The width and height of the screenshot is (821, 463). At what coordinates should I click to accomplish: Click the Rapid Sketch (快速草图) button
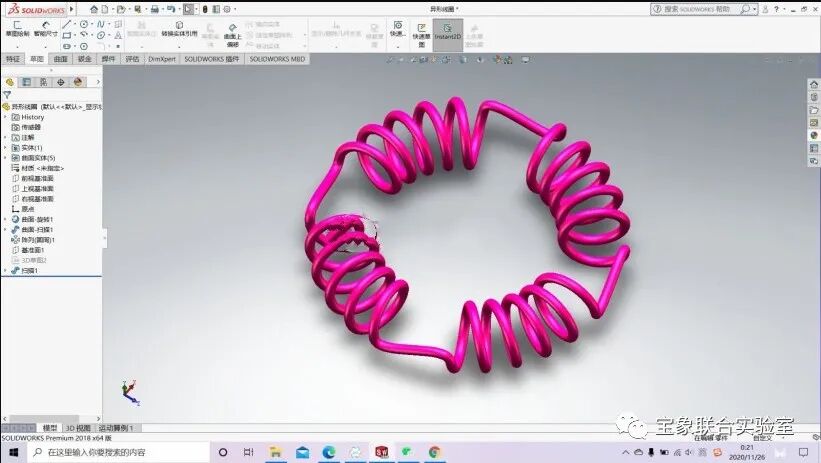pyautogui.click(x=421, y=35)
